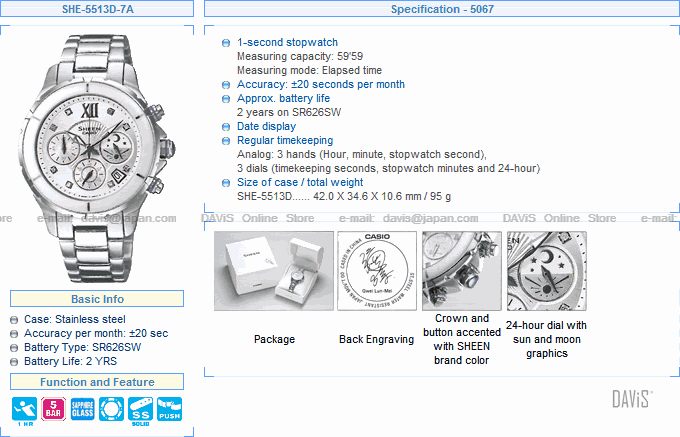Open the Package thumbnail image

(274, 271)
